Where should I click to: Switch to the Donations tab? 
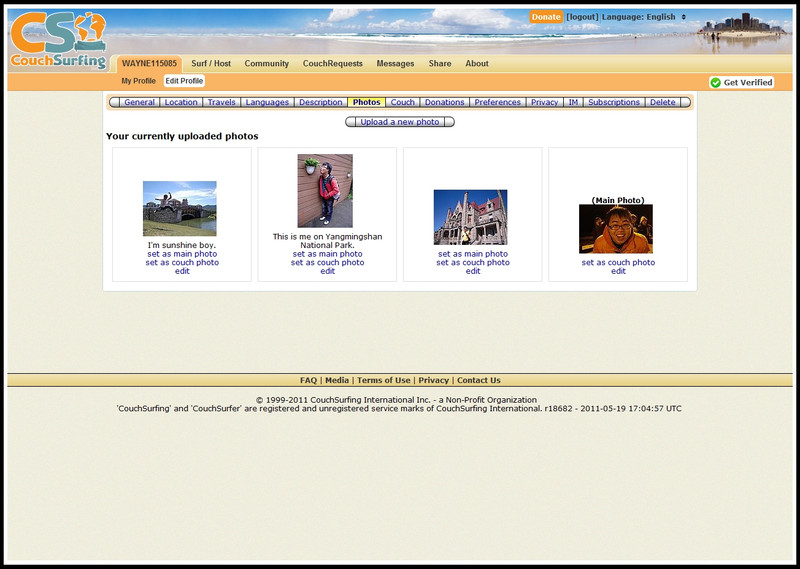(x=444, y=102)
